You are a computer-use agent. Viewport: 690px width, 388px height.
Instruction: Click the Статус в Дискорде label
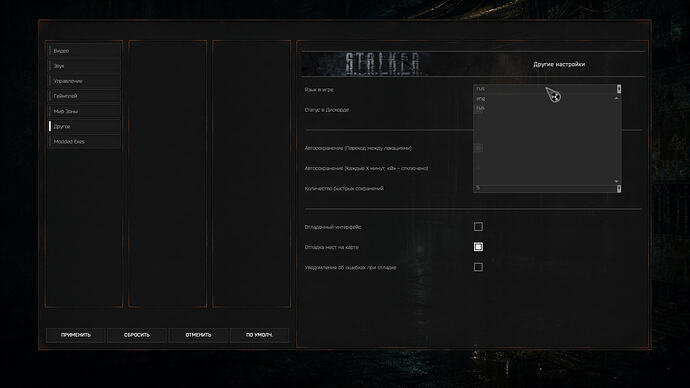(x=327, y=110)
